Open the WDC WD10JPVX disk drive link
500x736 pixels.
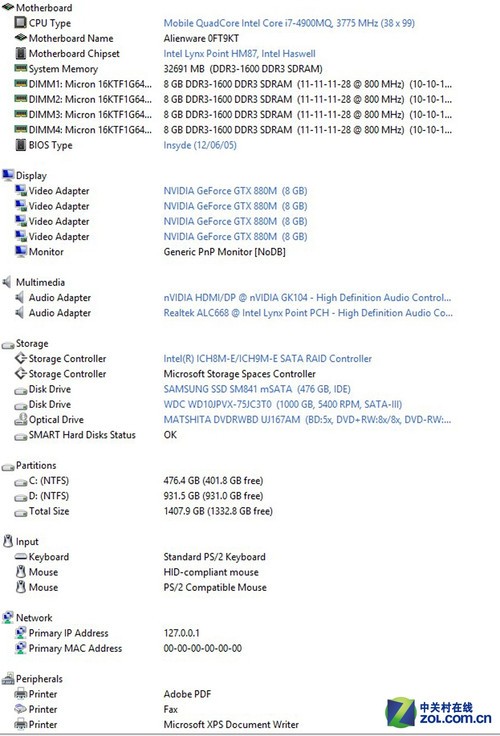point(283,404)
